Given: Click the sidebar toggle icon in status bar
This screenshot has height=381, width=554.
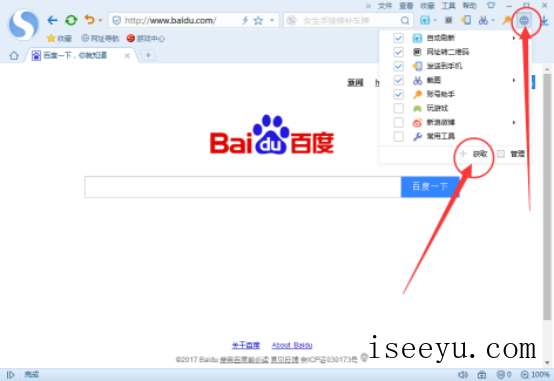Looking at the screenshot, I should tap(11, 374).
